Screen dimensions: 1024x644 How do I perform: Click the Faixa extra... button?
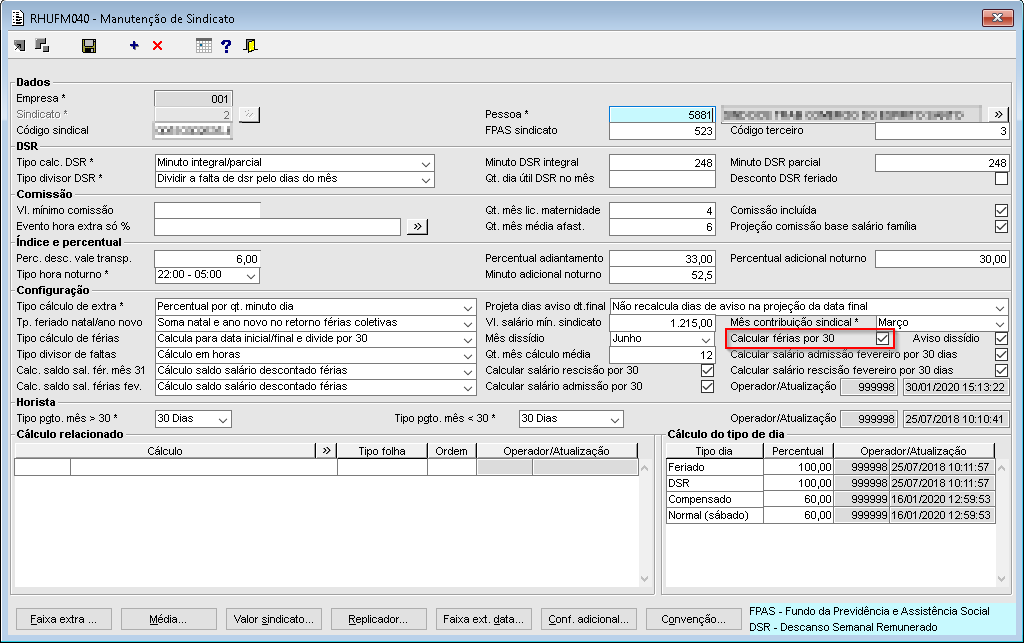pyautogui.click(x=64, y=619)
